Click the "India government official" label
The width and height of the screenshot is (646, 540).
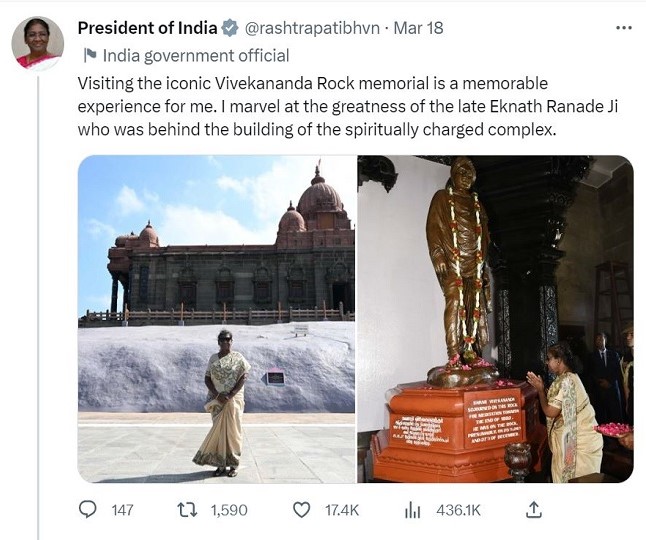[196, 56]
